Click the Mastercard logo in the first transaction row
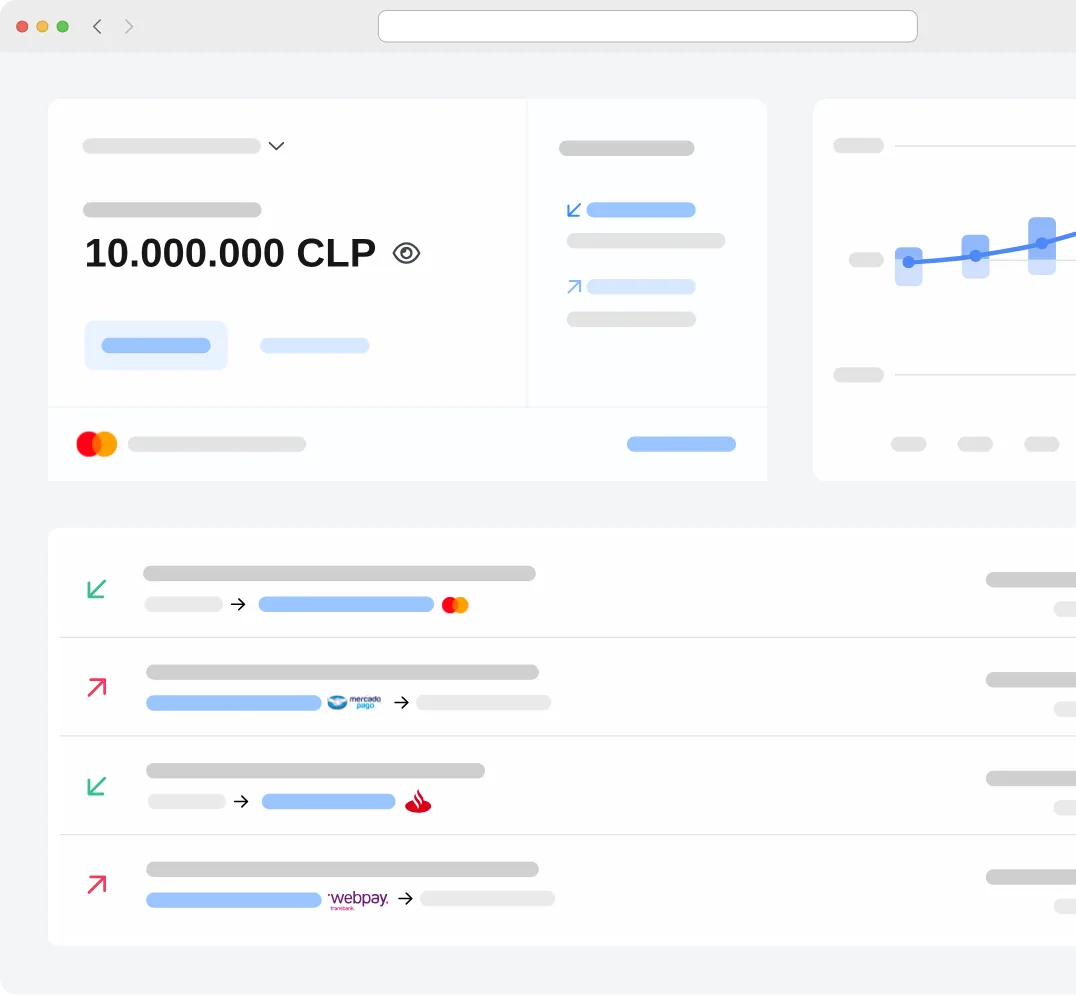Image resolution: width=1076 pixels, height=996 pixels. (x=455, y=605)
